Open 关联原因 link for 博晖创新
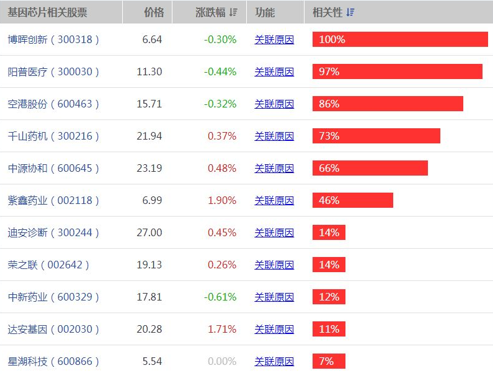Image resolution: width=493 pixels, height=374 pixels. click(274, 40)
